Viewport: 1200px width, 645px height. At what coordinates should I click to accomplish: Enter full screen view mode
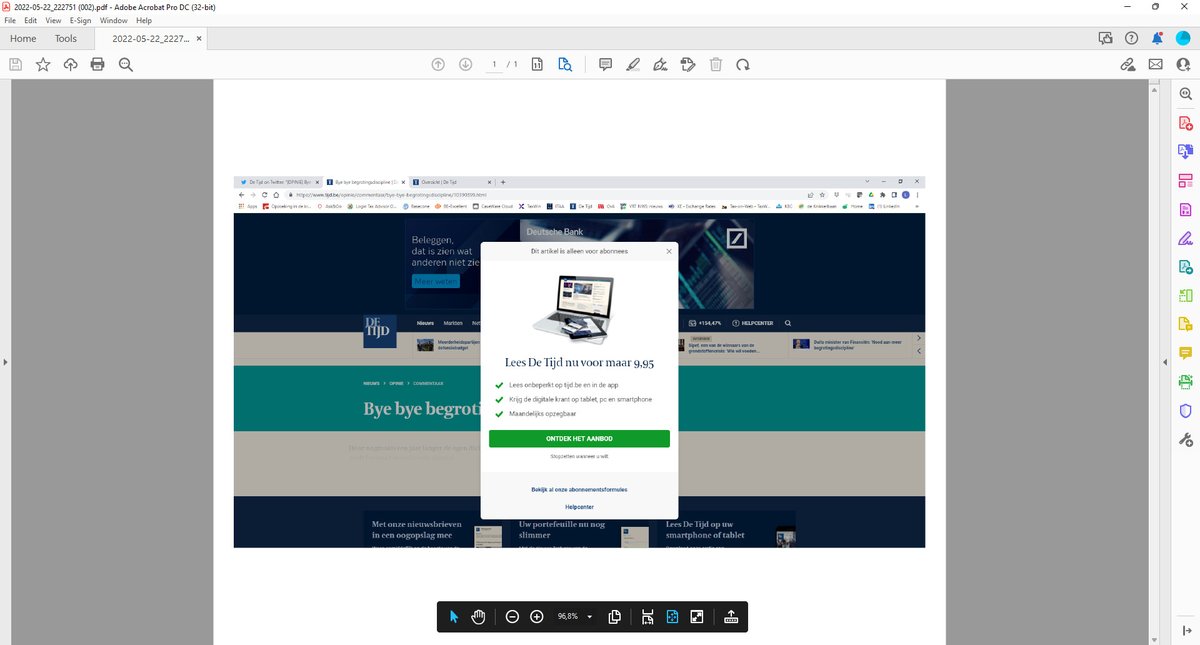point(697,616)
